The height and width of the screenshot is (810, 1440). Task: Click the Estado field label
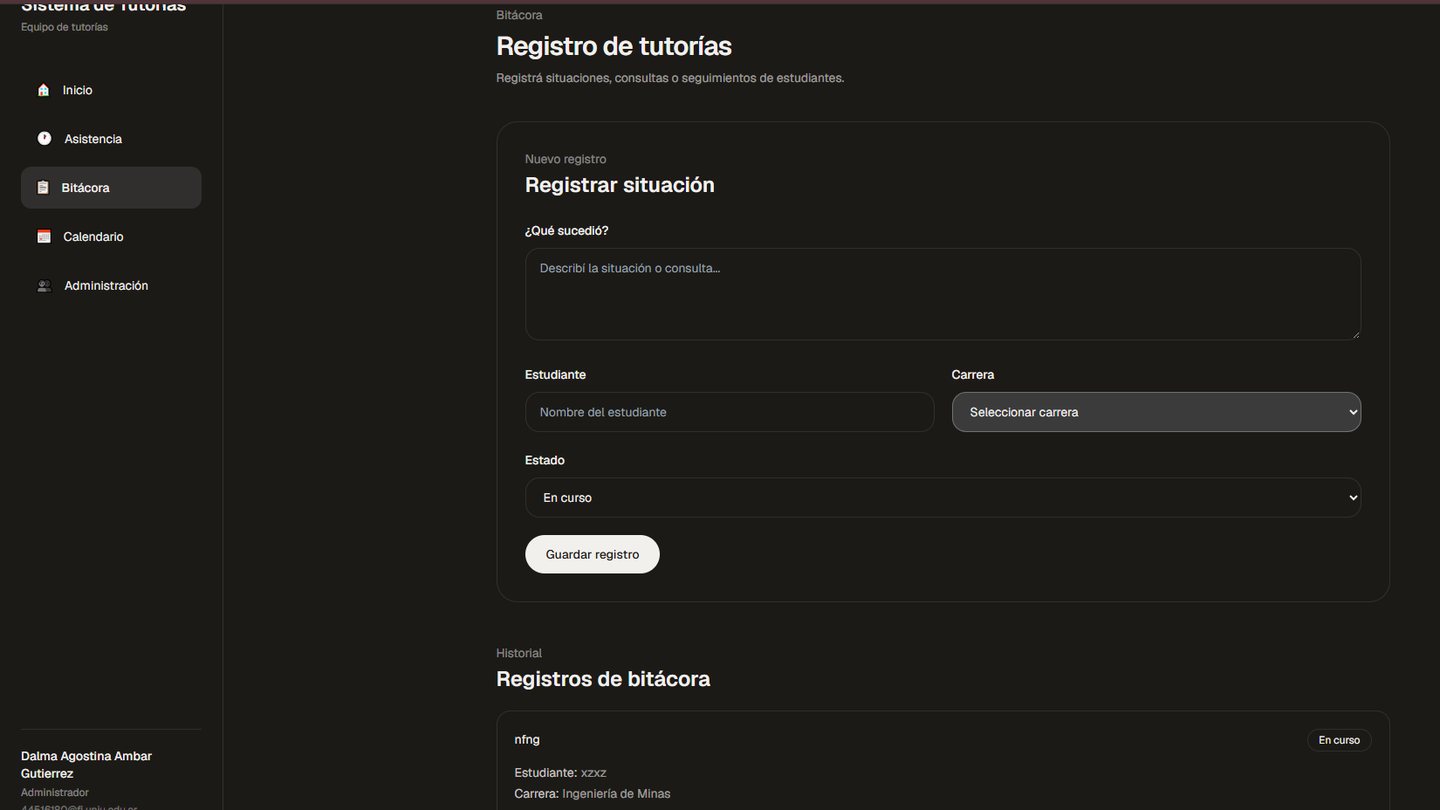(x=545, y=461)
